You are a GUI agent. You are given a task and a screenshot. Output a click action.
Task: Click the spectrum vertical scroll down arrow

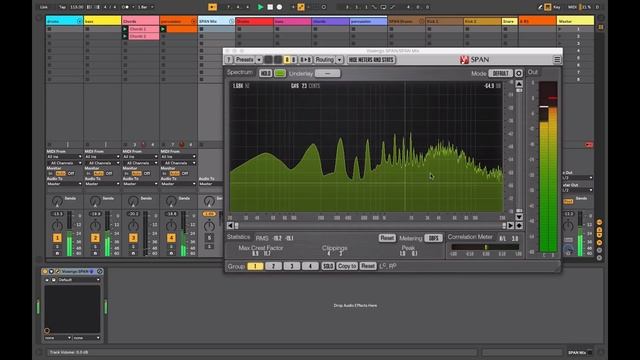(x=519, y=217)
